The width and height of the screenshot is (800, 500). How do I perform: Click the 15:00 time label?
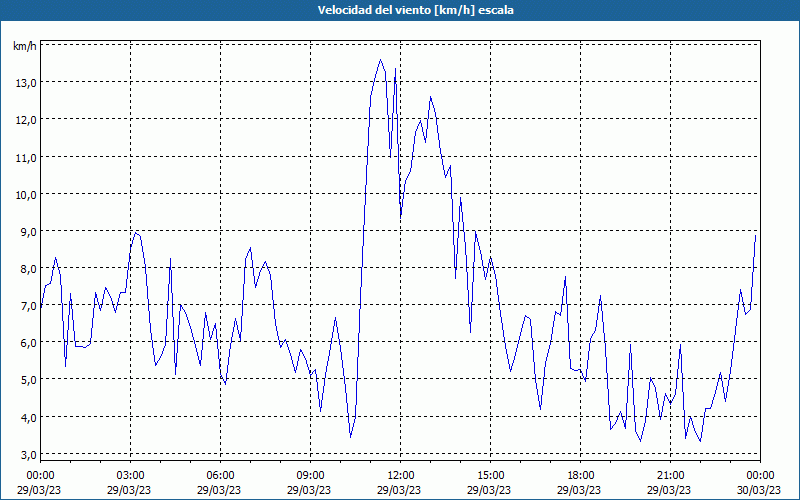pos(490,476)
